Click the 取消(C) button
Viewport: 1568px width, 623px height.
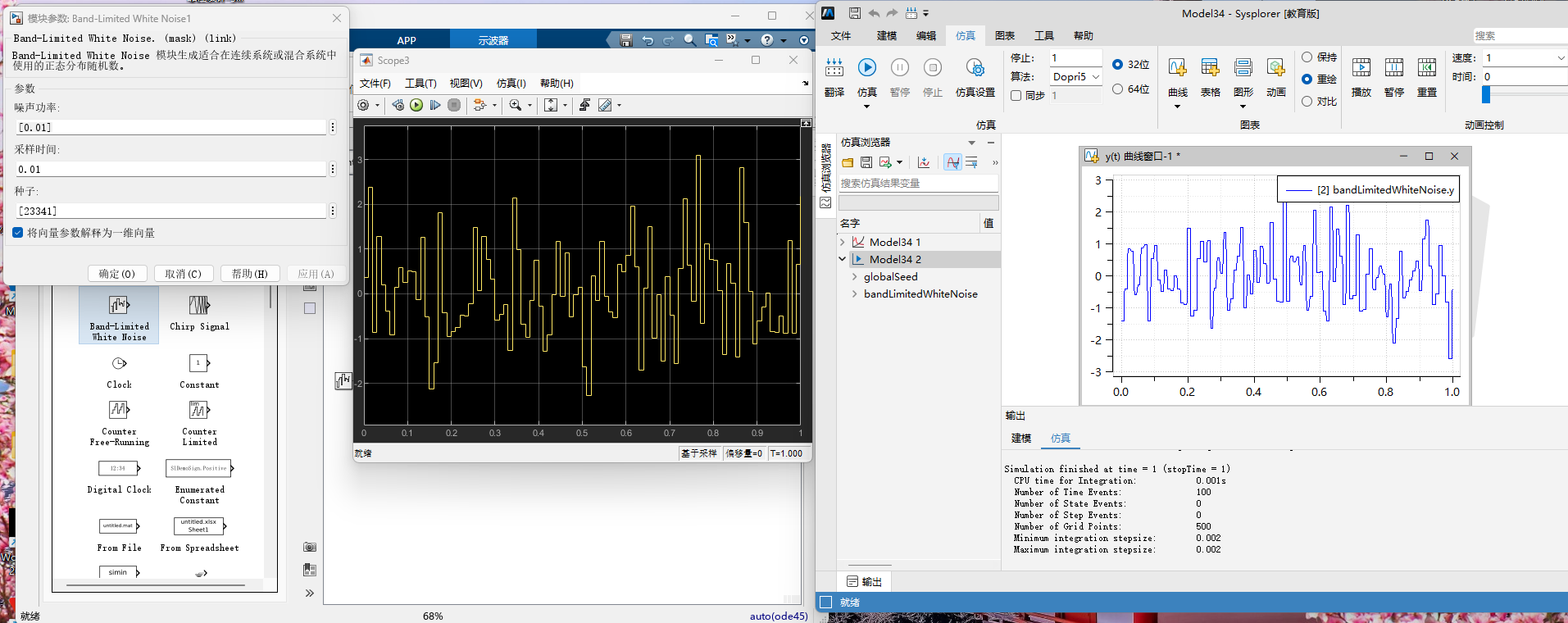point(184,274)
